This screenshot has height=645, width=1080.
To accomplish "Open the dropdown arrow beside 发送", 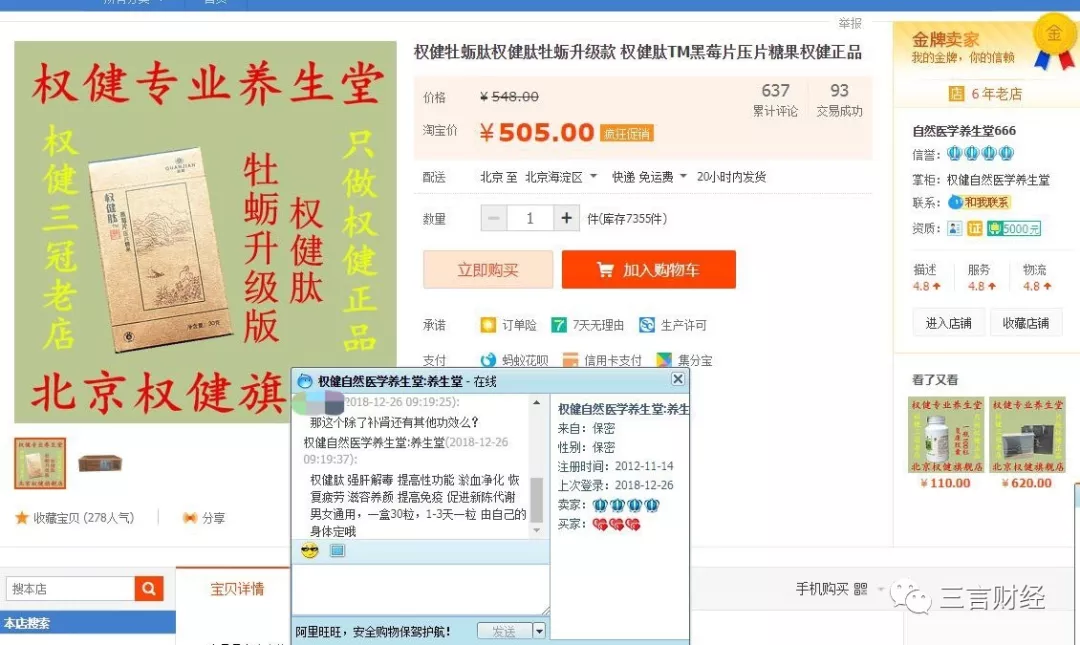I will [x=539, y=631].
